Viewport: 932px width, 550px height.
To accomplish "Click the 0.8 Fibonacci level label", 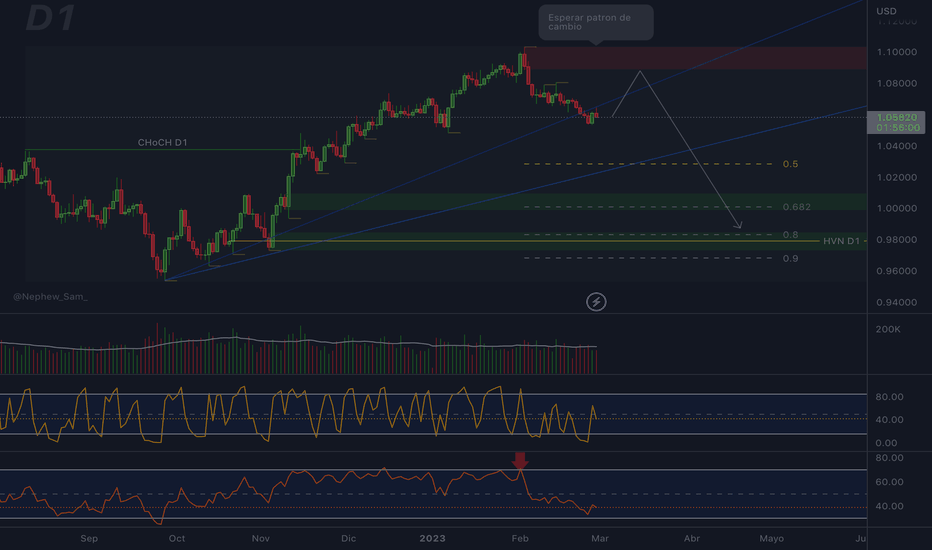I will (x=790, y=235).
